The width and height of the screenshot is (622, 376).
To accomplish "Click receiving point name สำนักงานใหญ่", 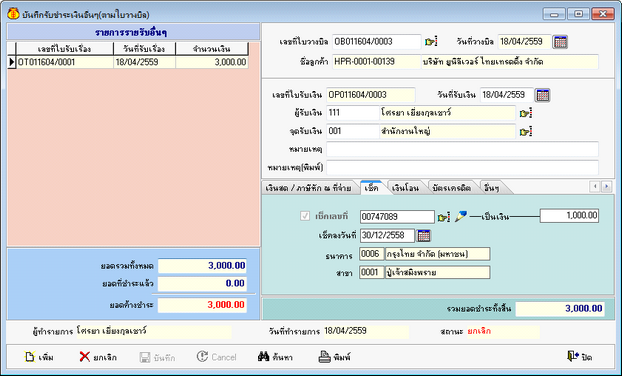I will click(447, 131).
